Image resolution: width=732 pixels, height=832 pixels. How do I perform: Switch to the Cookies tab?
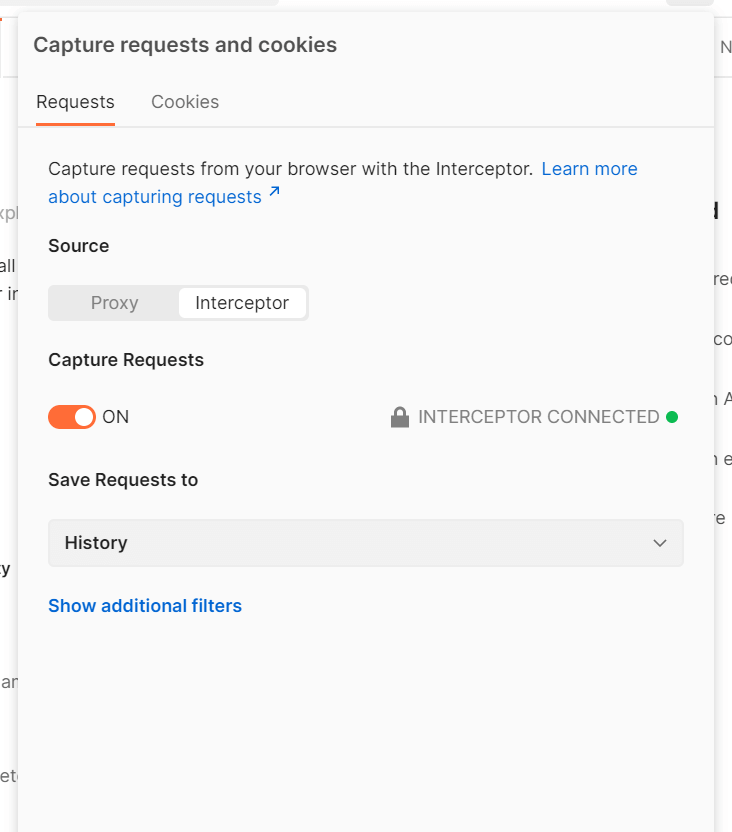(x=185, y=102)
